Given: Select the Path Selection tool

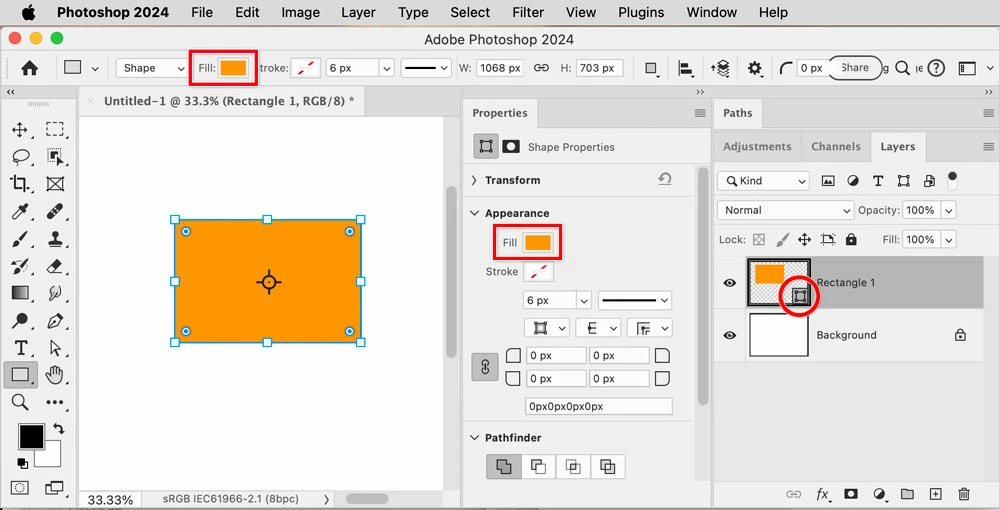Looking at the screenshot, I should point(55,347).
